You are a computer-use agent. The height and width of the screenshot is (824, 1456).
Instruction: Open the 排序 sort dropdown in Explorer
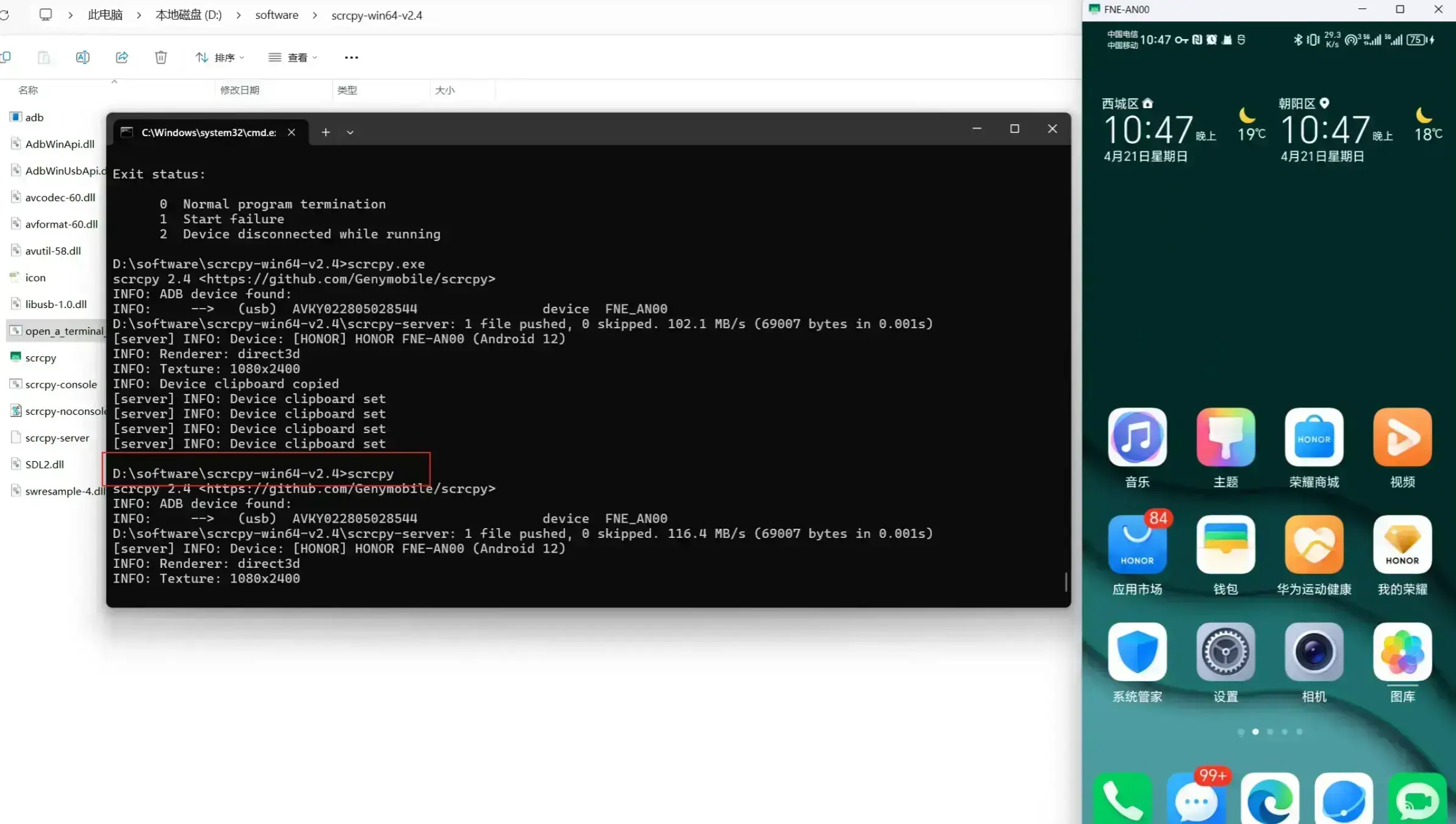[220, 57]
